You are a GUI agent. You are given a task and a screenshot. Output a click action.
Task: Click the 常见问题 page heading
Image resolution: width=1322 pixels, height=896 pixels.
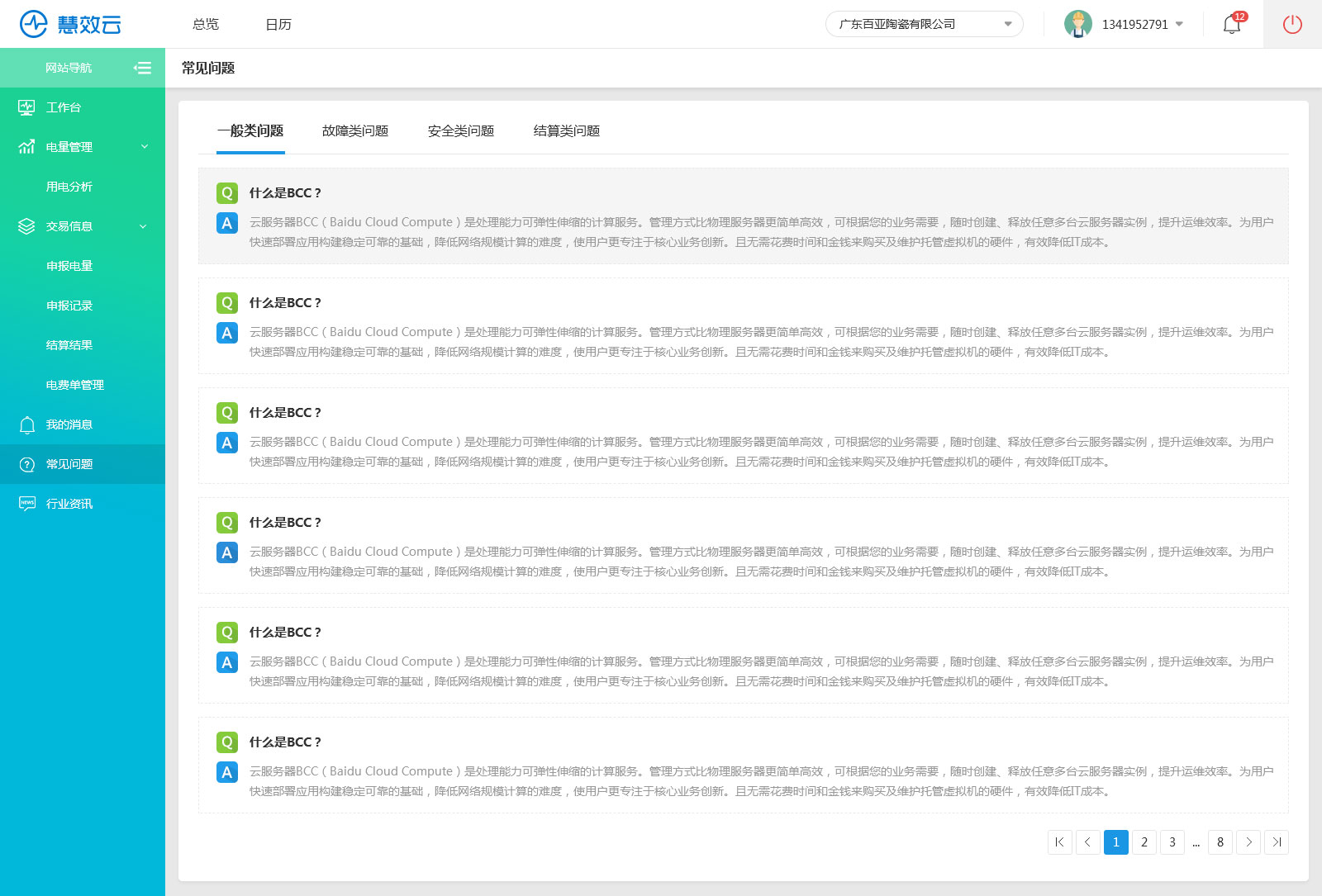tap(208, 68)
